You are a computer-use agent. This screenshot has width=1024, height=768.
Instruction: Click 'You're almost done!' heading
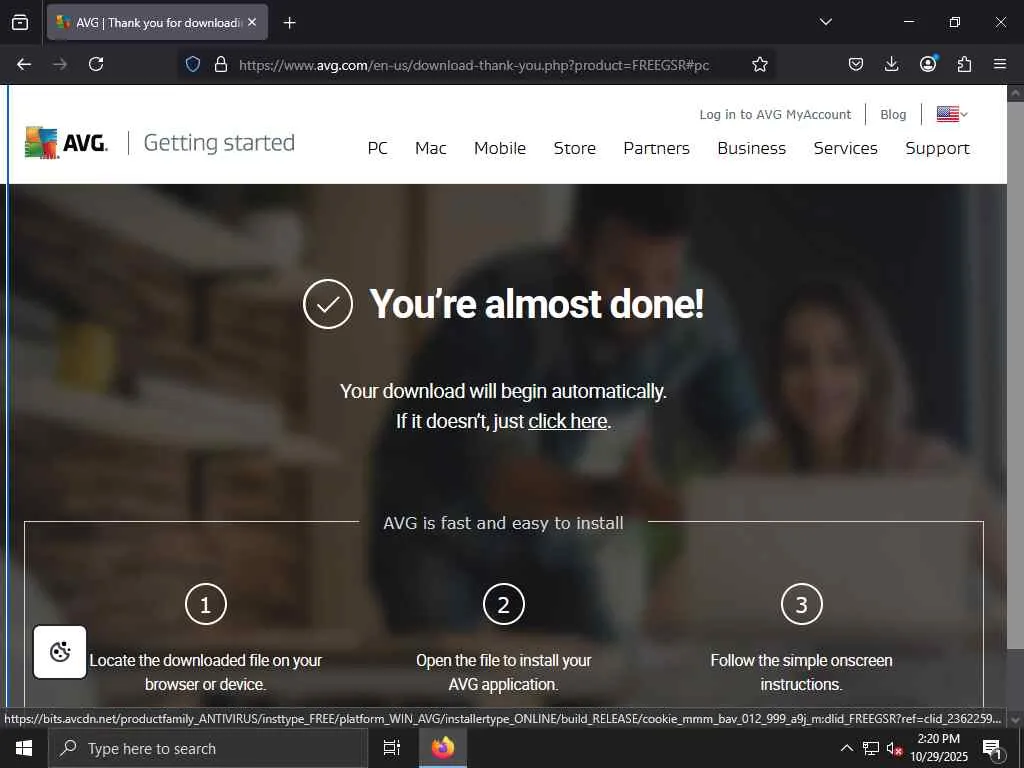[x=536, y=304]
